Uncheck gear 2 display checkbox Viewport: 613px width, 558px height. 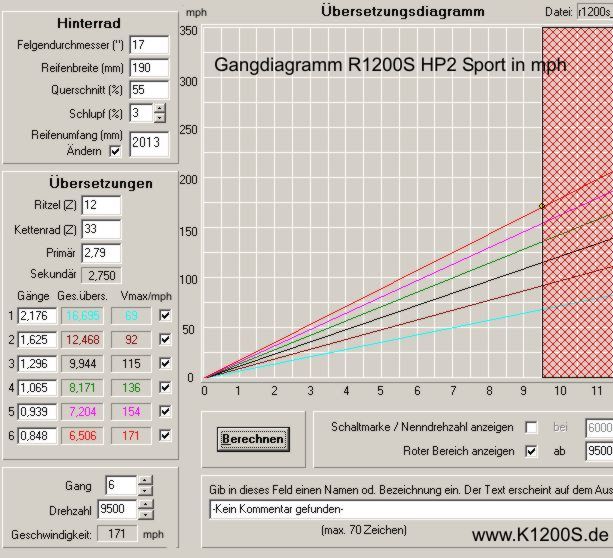(165, 339)
